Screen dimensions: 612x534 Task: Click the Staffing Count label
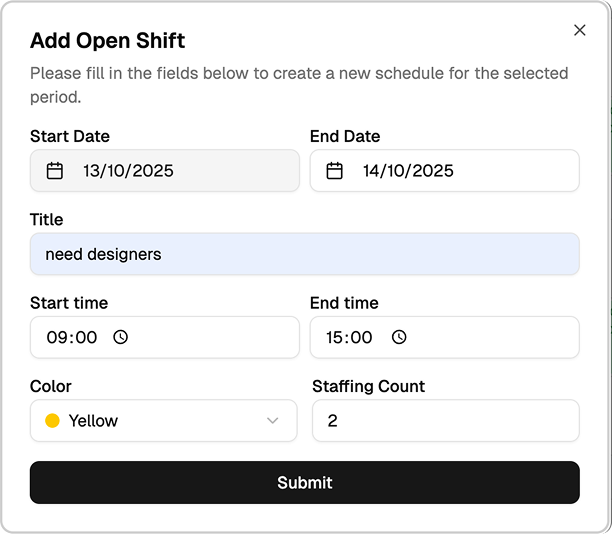(x=368, y=386)
